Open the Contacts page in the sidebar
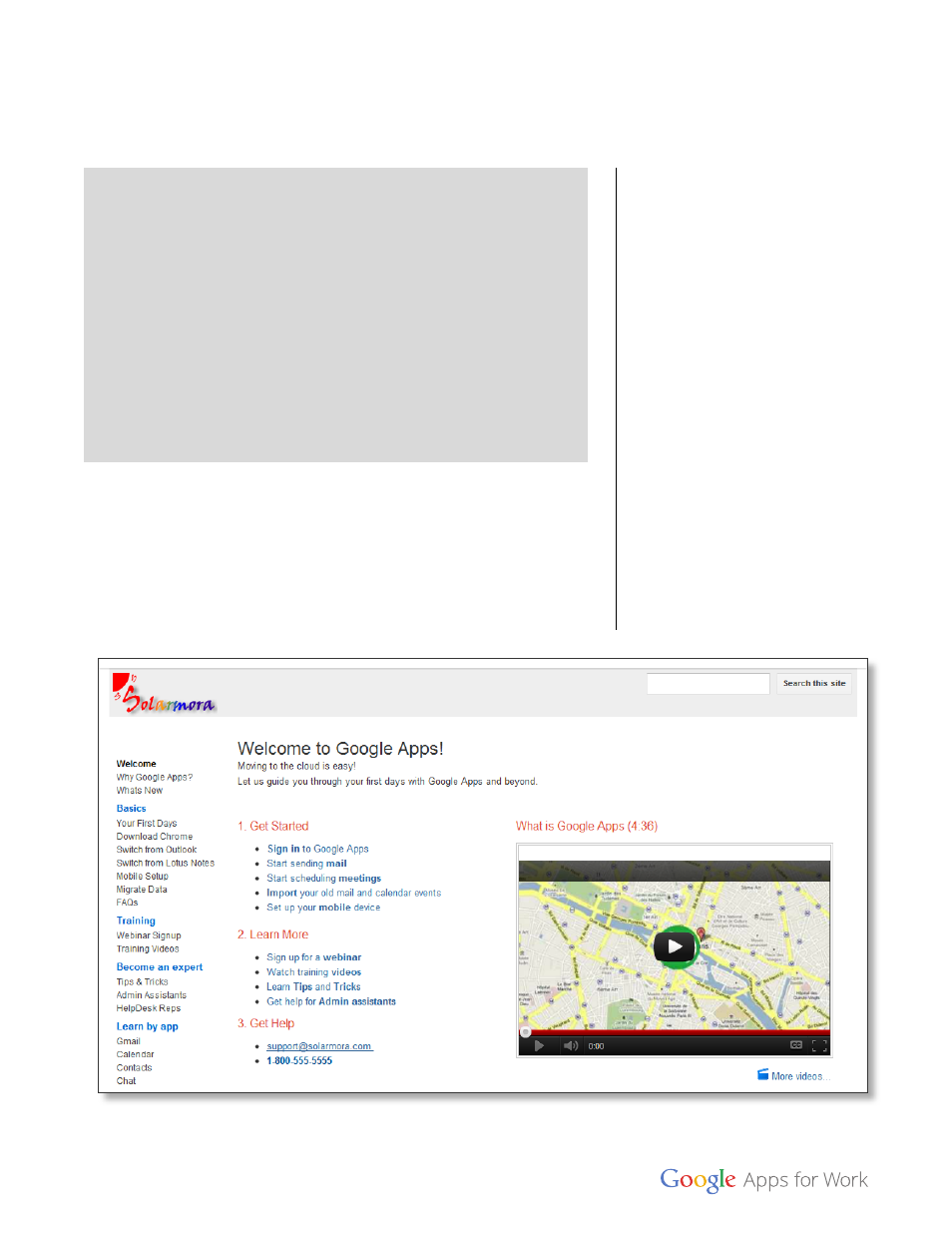 [135, 1067]
